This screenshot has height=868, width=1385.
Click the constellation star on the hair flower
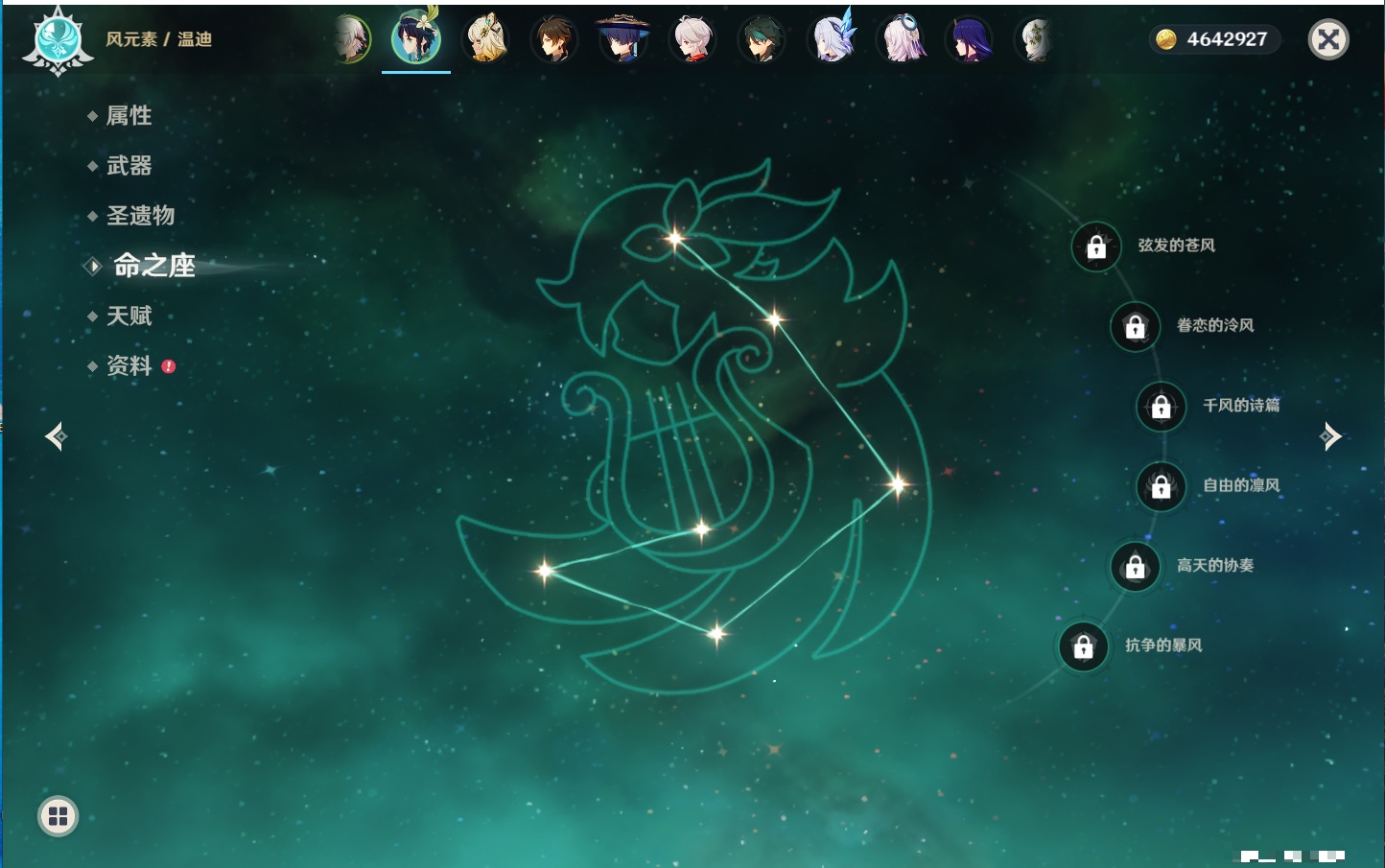pos(675,238)
